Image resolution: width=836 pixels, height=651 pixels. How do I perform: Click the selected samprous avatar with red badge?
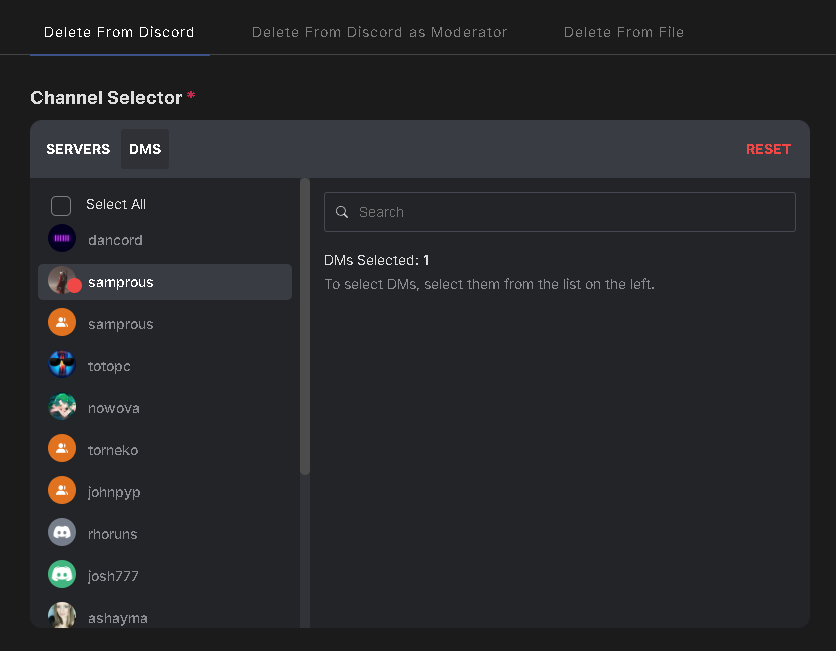[x=63, y=280]
